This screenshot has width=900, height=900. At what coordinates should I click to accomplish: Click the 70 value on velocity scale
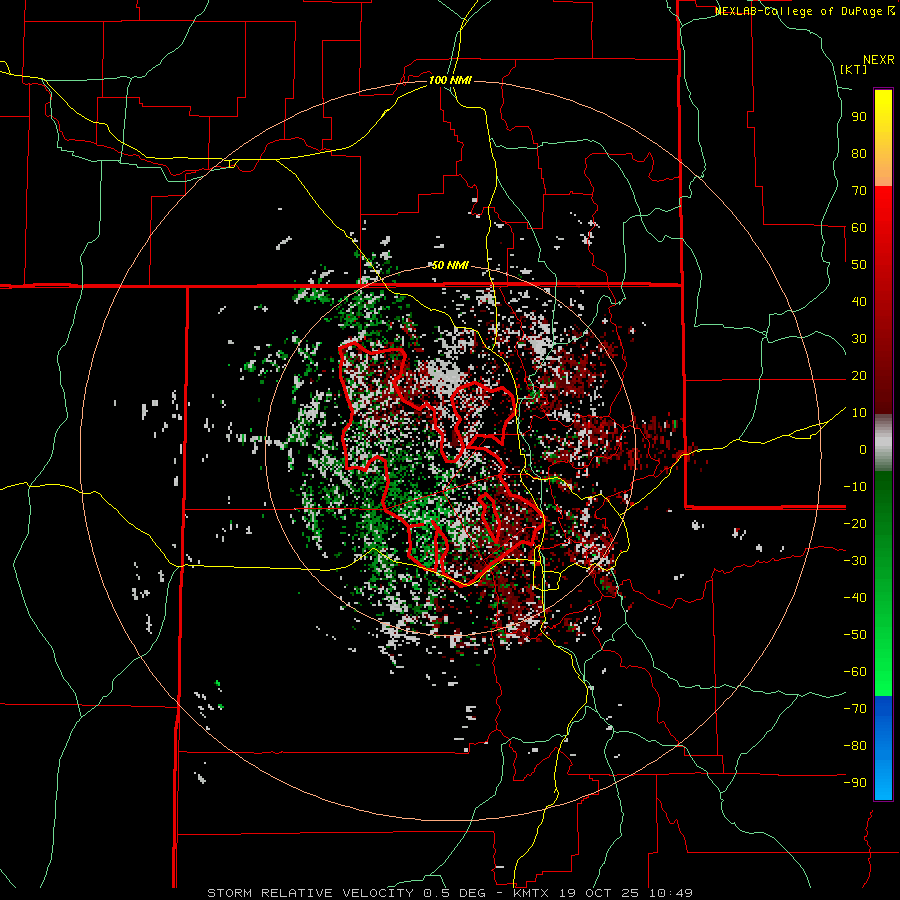click(859, 191)
